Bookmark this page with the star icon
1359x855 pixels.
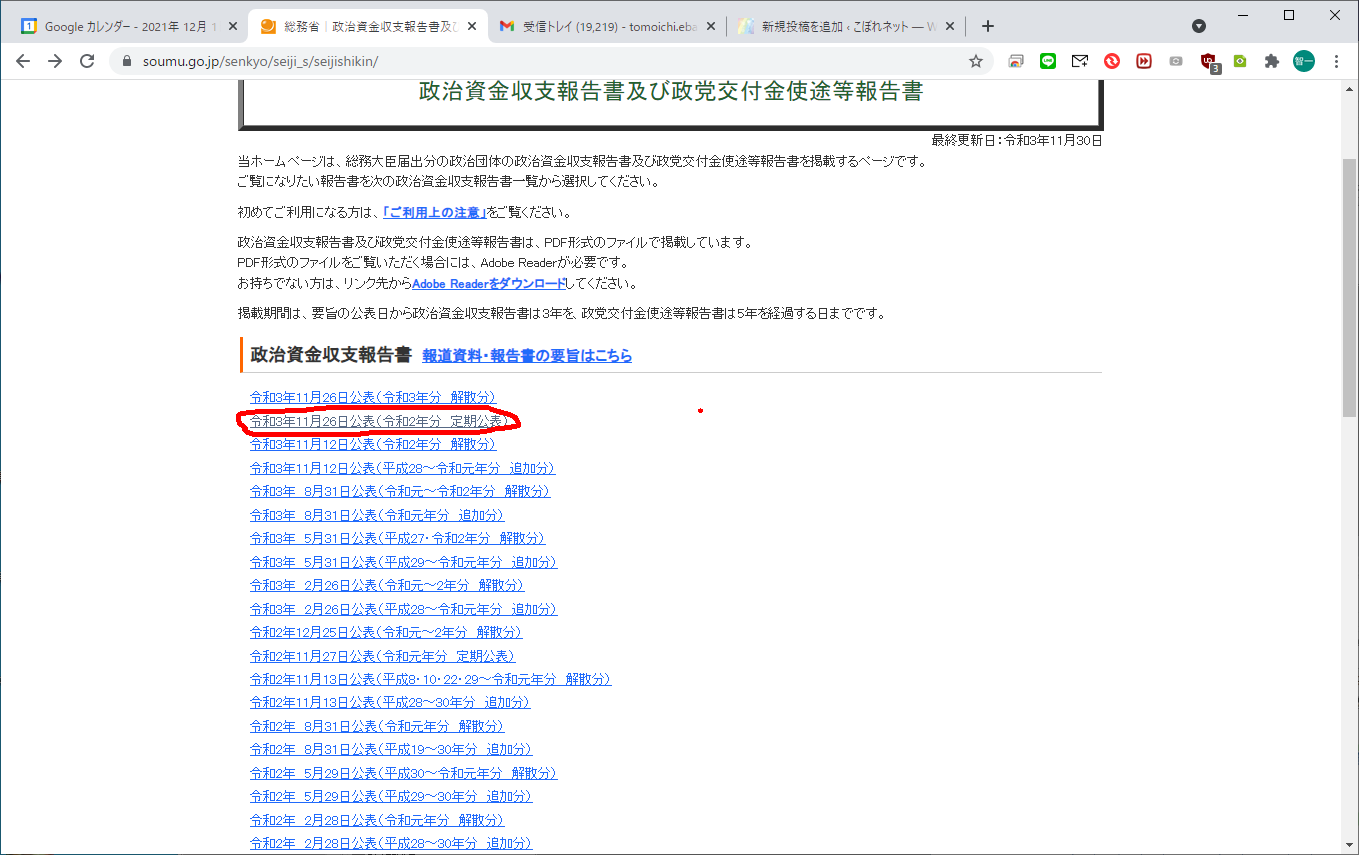pyautogui.click(x=976, y=61)
